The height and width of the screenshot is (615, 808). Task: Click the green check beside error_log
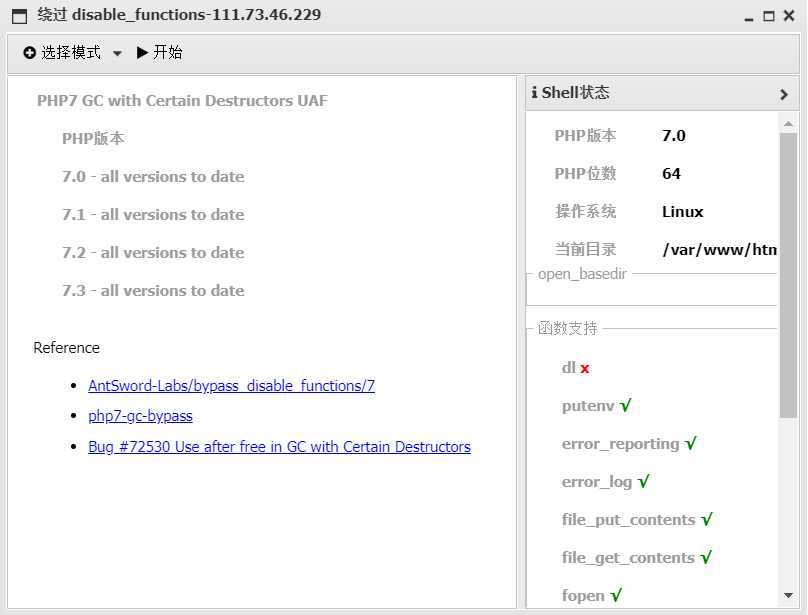pyautogui.click(x=643, y=481)
